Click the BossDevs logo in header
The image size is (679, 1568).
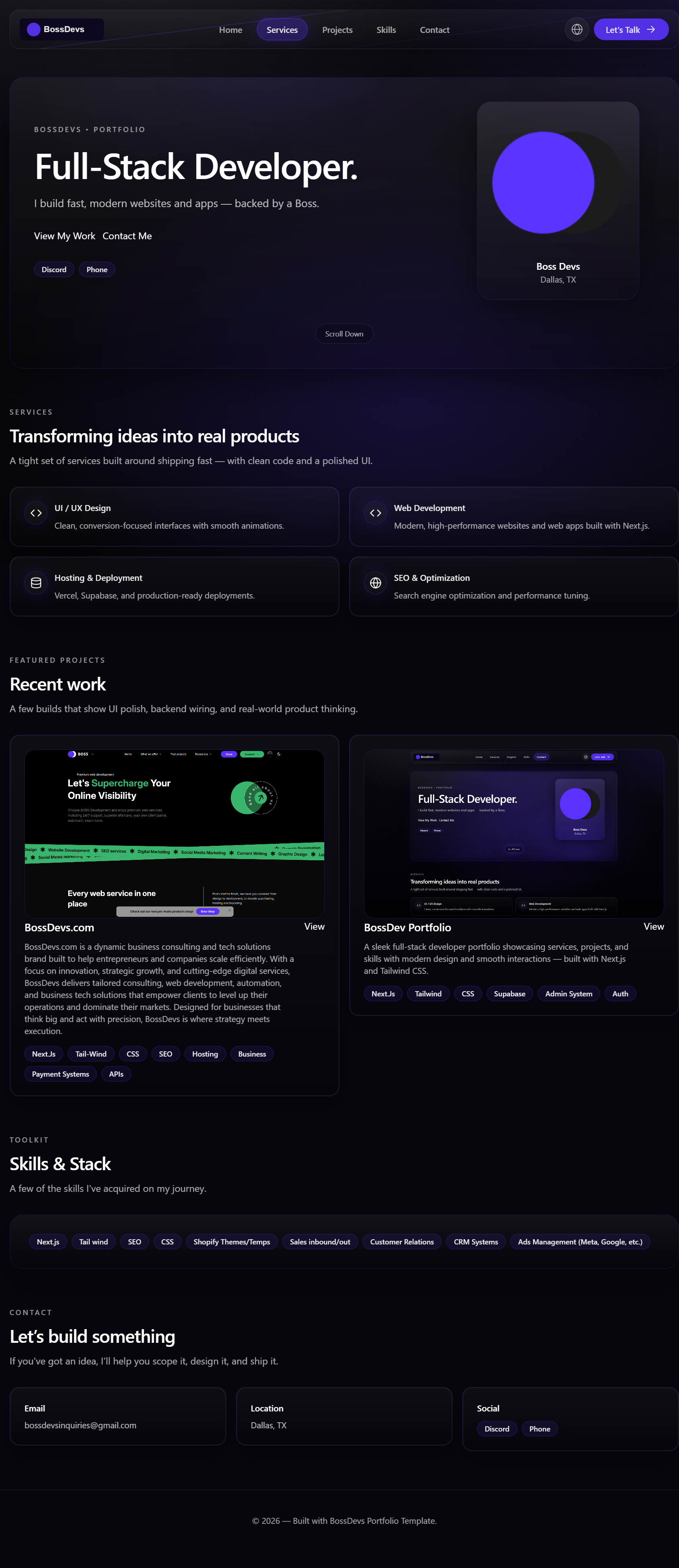[62, 29]
